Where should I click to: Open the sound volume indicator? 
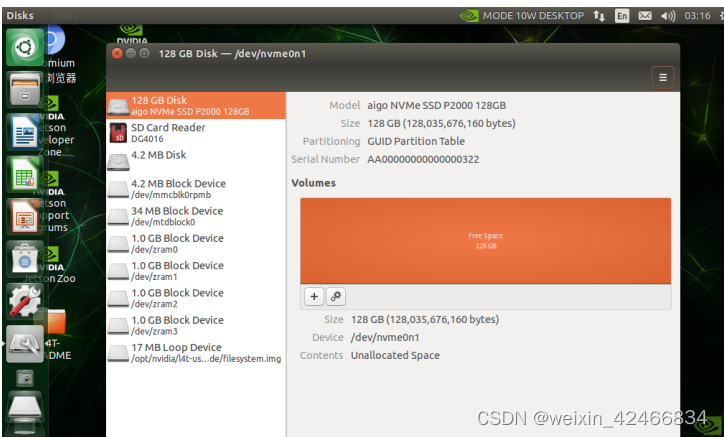point(668,16)
